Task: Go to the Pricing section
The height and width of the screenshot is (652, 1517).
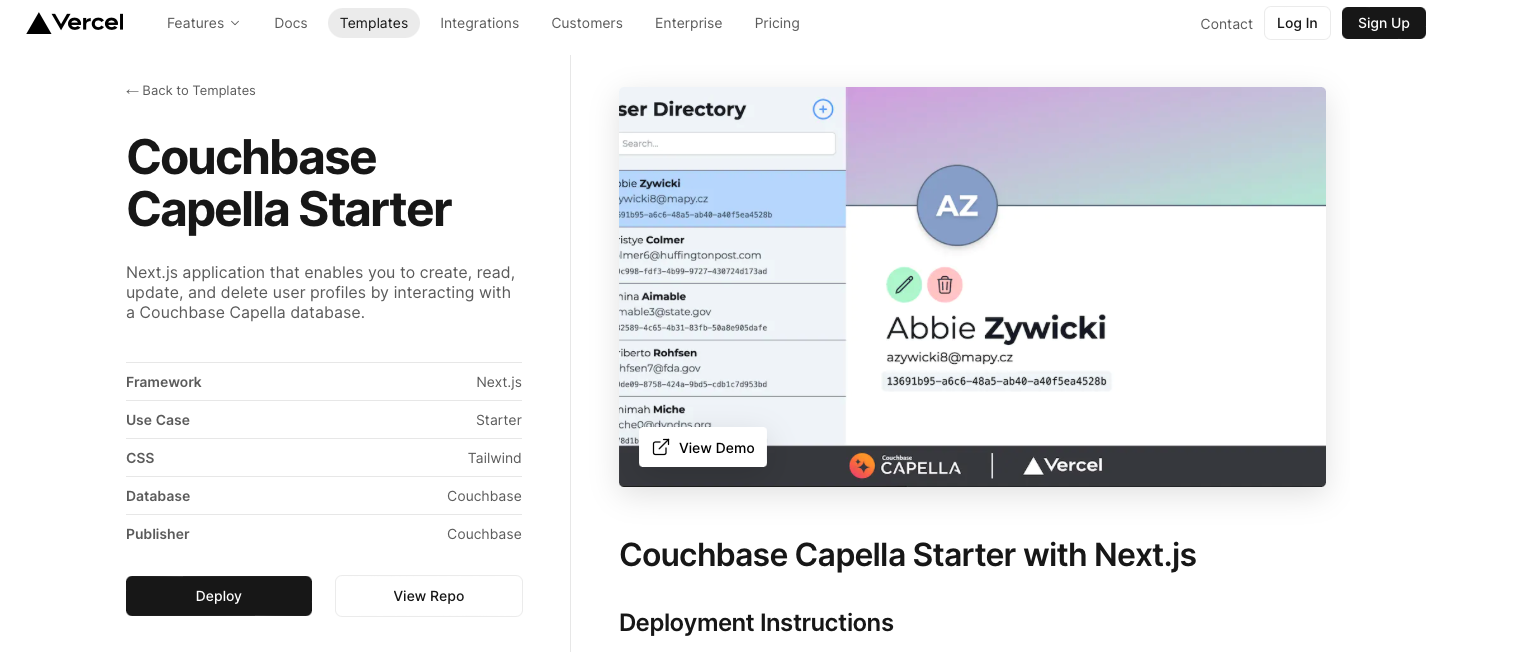Action: [777, 23]
